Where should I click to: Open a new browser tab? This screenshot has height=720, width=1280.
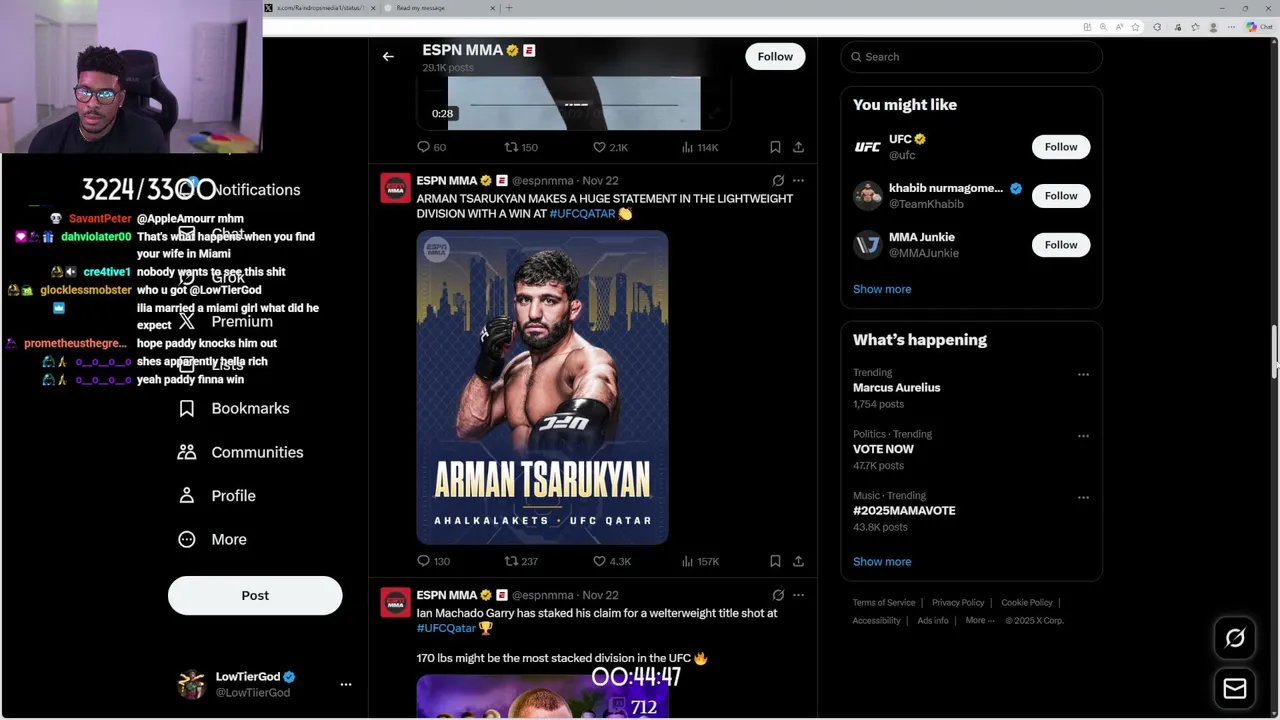[x=509, y=8]
